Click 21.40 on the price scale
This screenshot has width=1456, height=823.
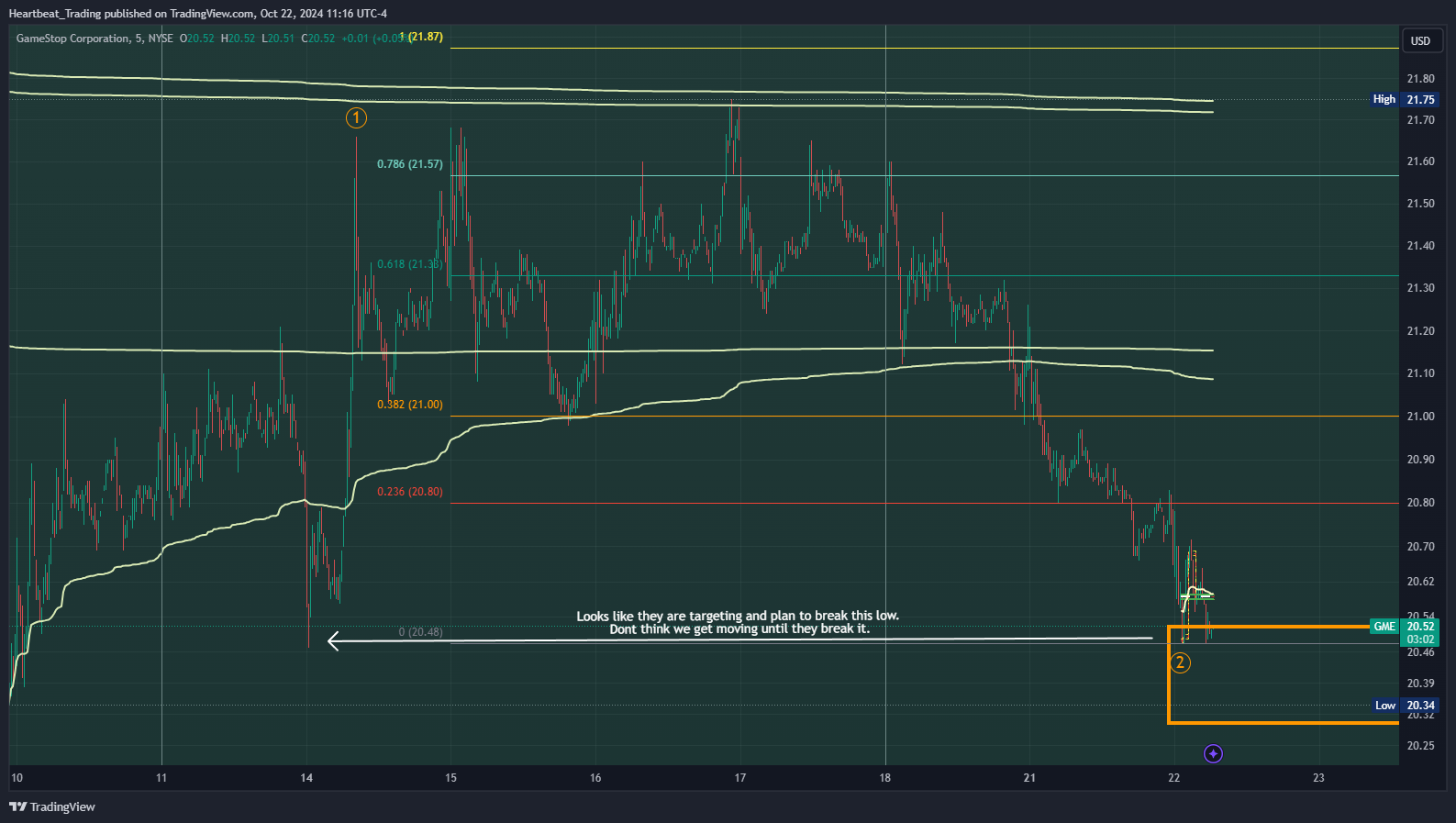click(1421, 246)
